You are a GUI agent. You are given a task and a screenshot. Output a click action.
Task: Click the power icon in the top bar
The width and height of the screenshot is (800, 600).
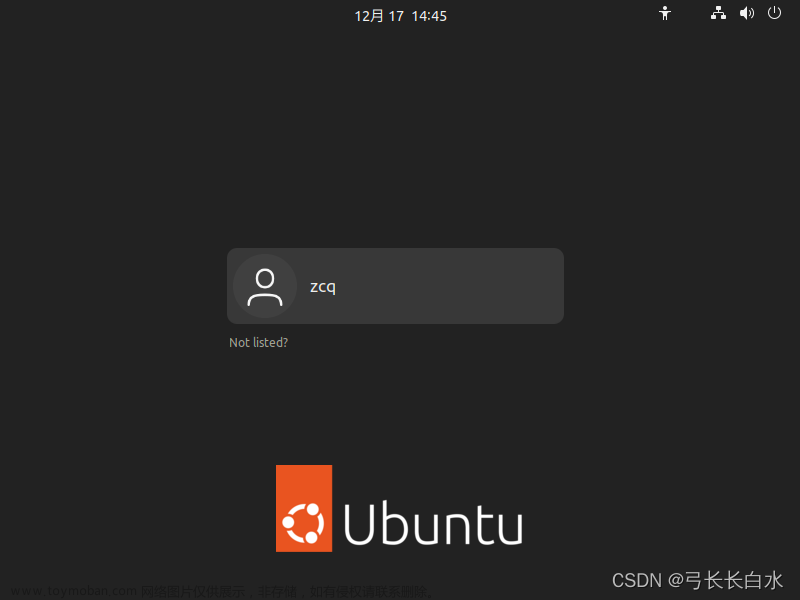coord(775,13)
